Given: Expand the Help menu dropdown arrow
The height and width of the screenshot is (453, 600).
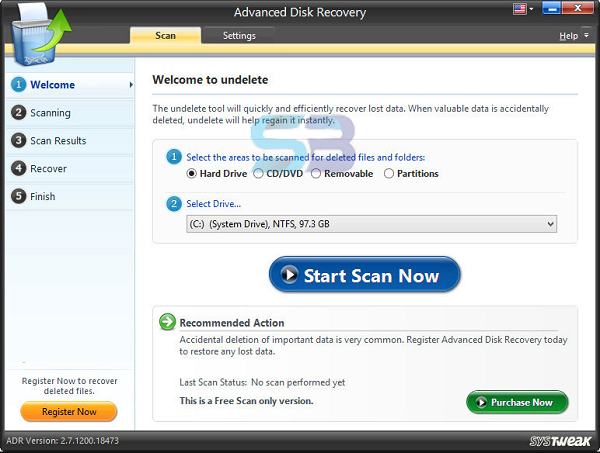Looking at the screenshot, I should coord(586,35).
